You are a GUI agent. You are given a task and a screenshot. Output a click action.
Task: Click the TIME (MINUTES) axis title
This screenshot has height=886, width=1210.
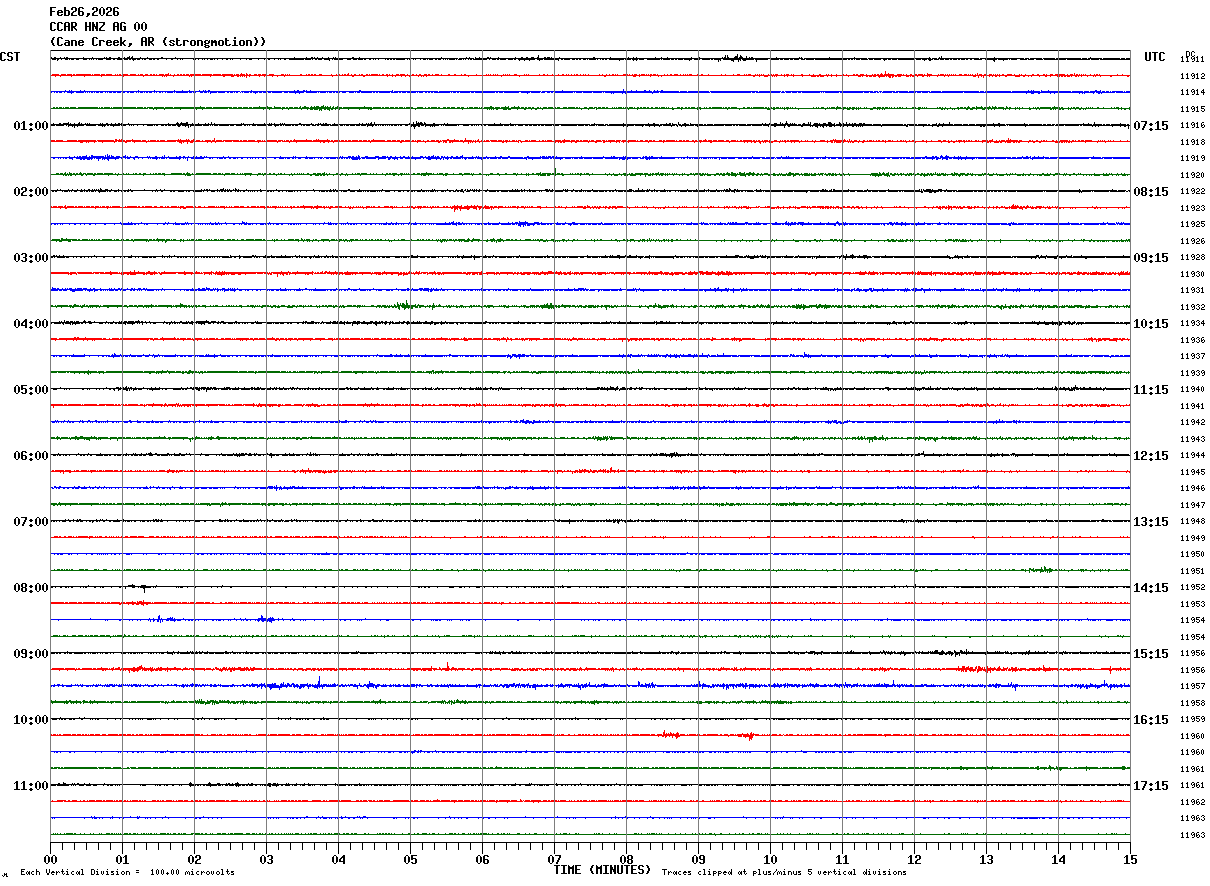[602, 870]
